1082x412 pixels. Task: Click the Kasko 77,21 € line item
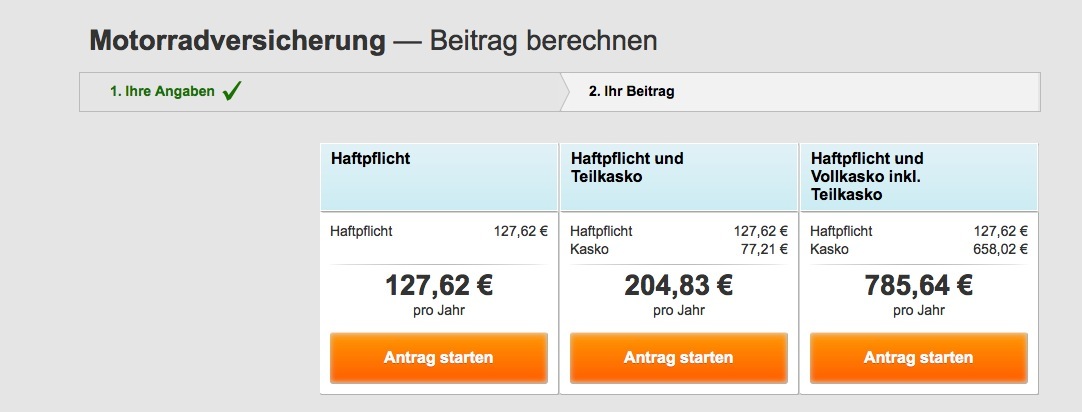[x=678, y=249]
